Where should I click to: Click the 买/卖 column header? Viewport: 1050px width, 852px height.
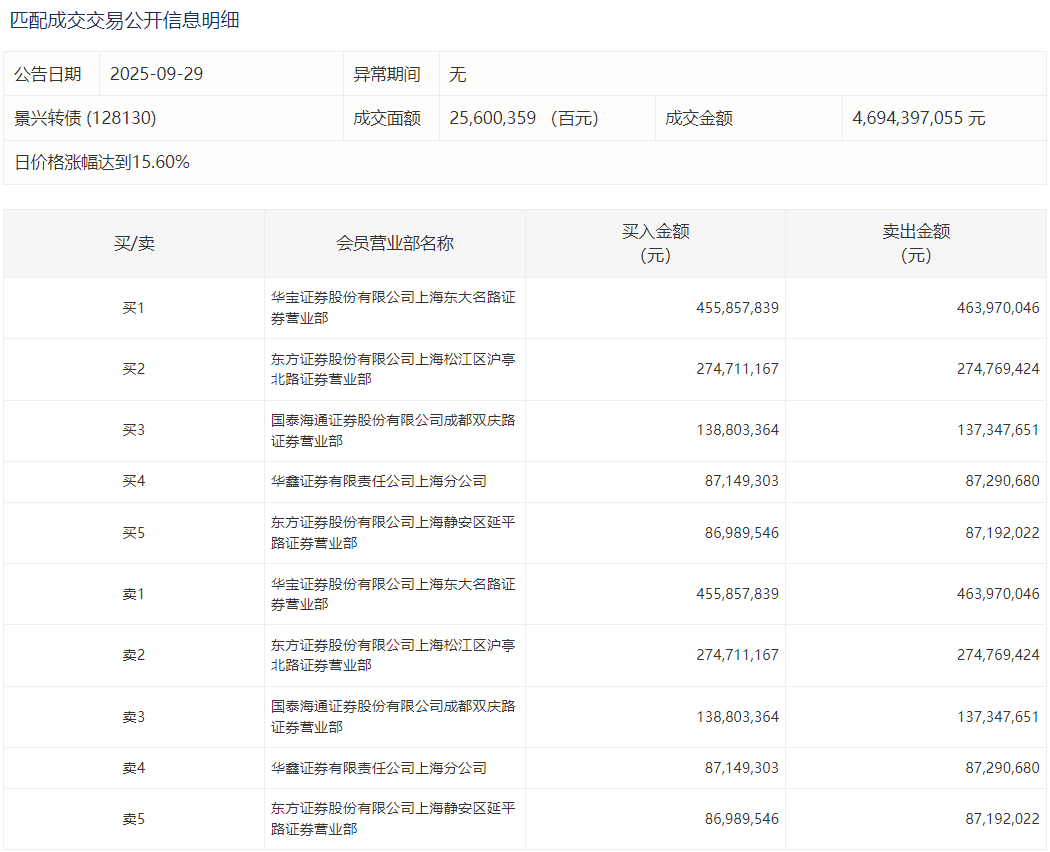[134, 243]
